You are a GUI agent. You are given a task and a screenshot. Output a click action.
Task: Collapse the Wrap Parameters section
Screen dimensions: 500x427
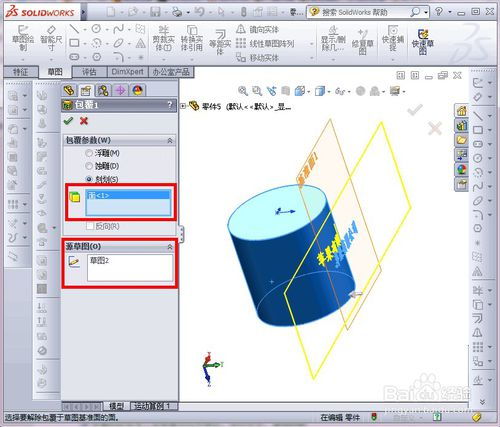click(170, 141)
